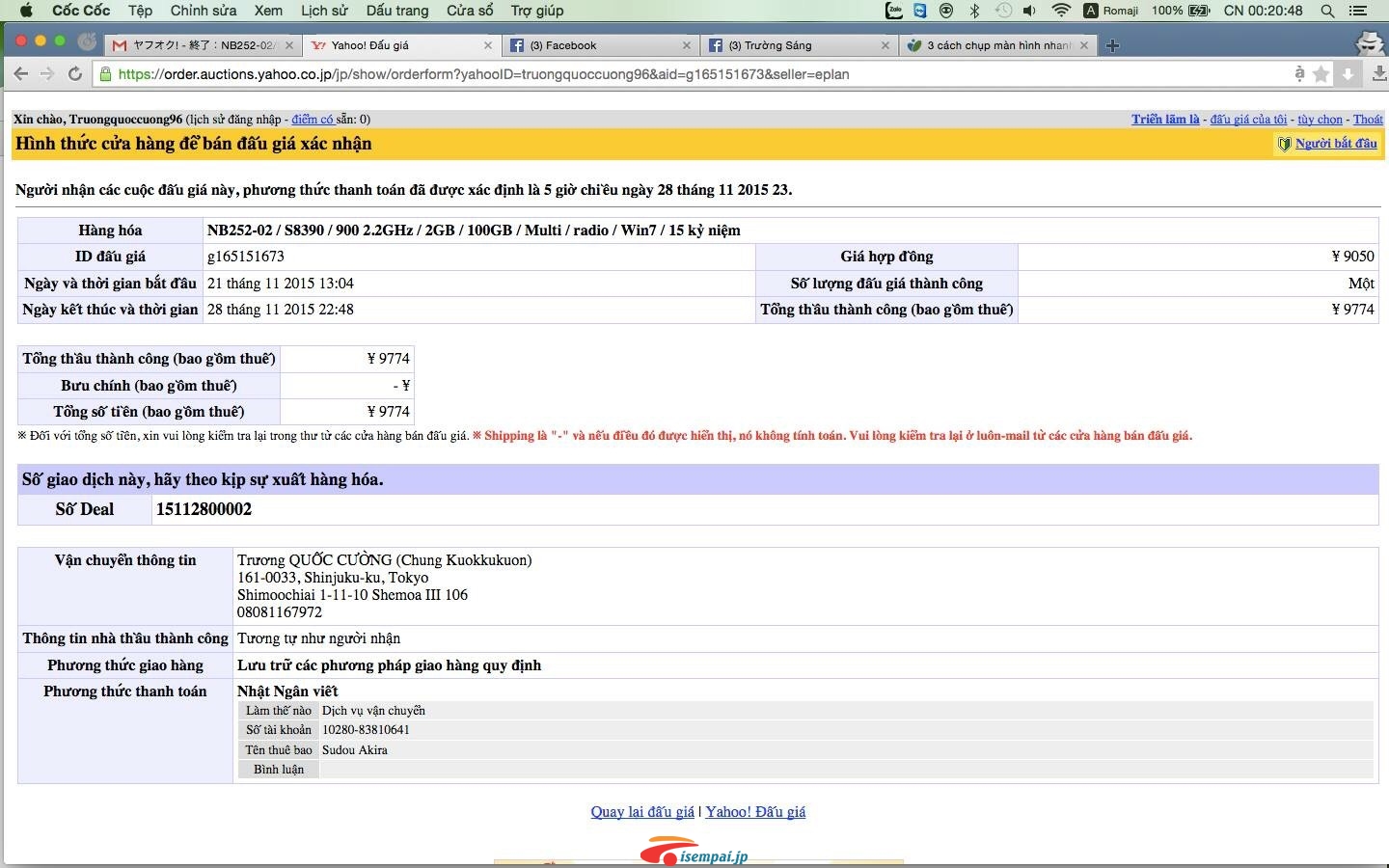Open Spotlight search magnifier
Image resolution: width=1389 pixels, height=868 pixels.
[1327, 11]
